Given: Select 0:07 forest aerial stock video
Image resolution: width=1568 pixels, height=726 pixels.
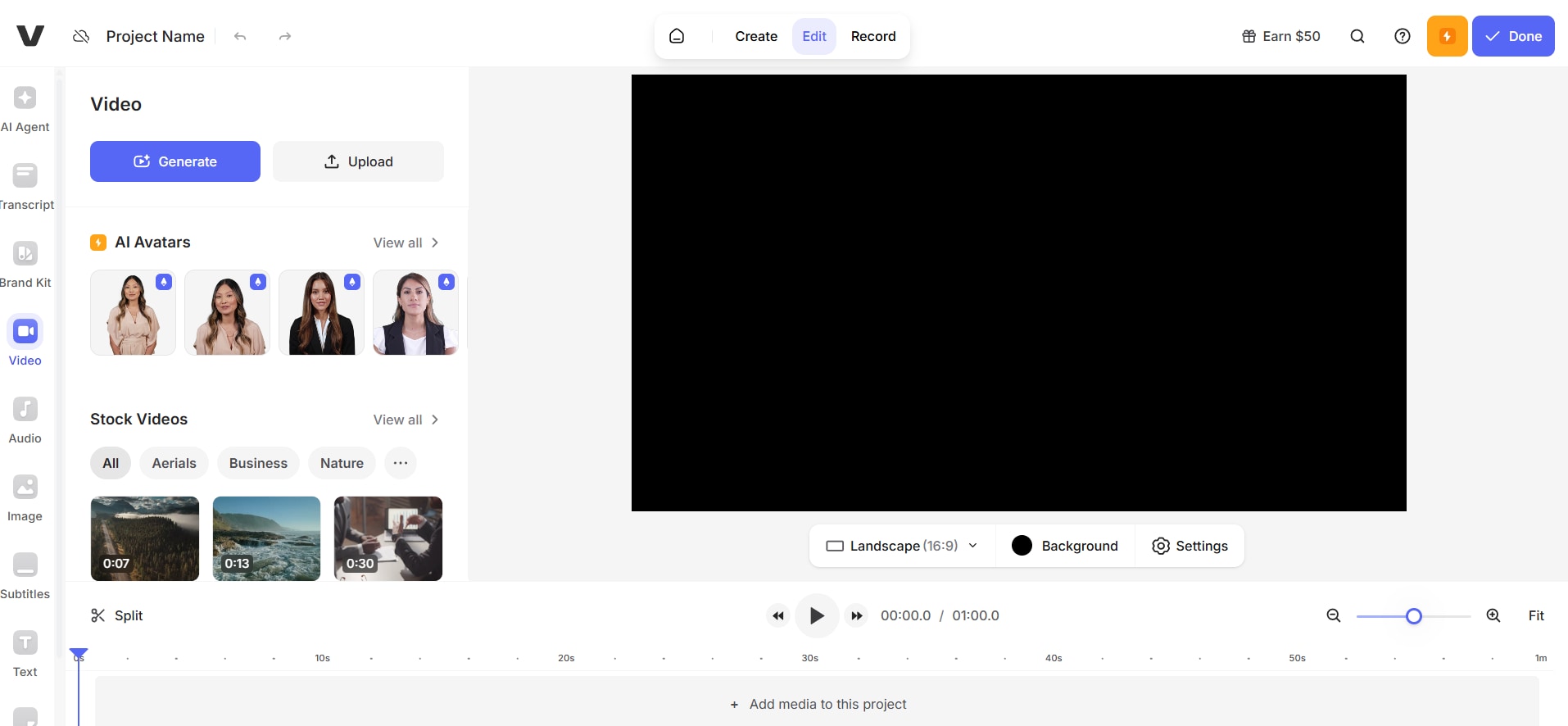Looking at the screenshot, I should (x=145, y=538).
